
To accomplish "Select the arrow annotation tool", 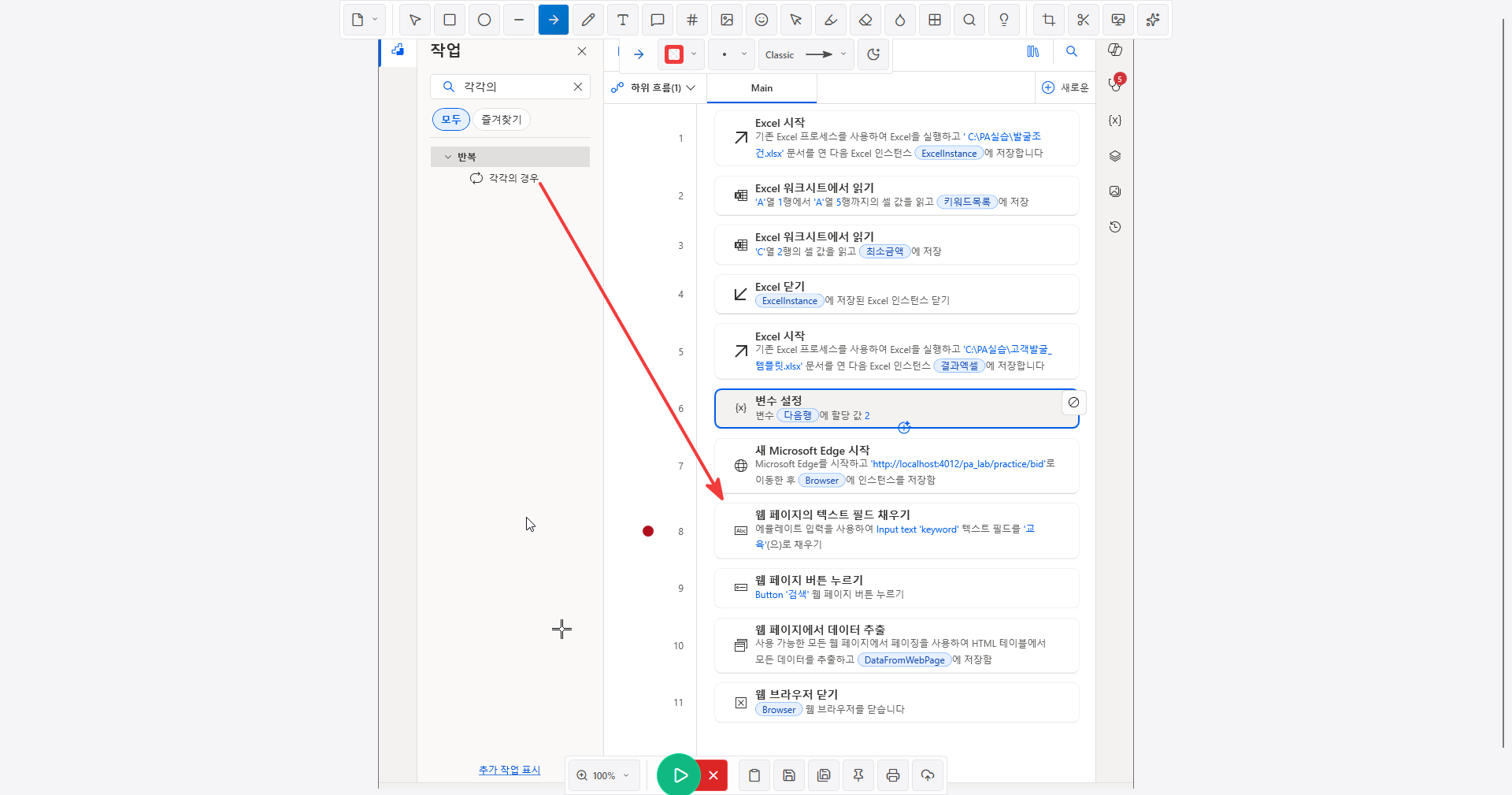I will 554,20.
